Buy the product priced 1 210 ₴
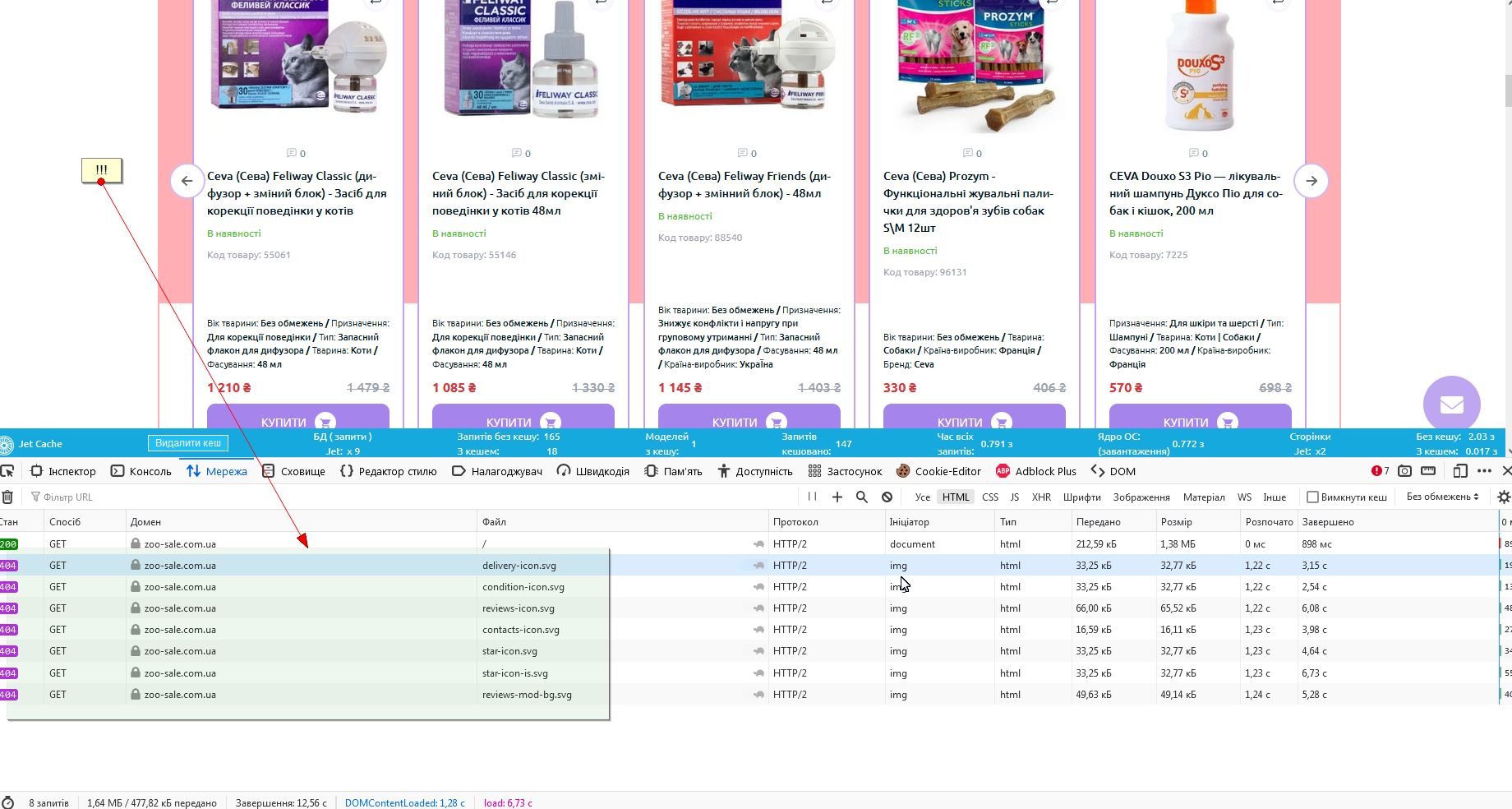Screen dimensions: 1512x809 pyautogui.click(x=298, y=417)
